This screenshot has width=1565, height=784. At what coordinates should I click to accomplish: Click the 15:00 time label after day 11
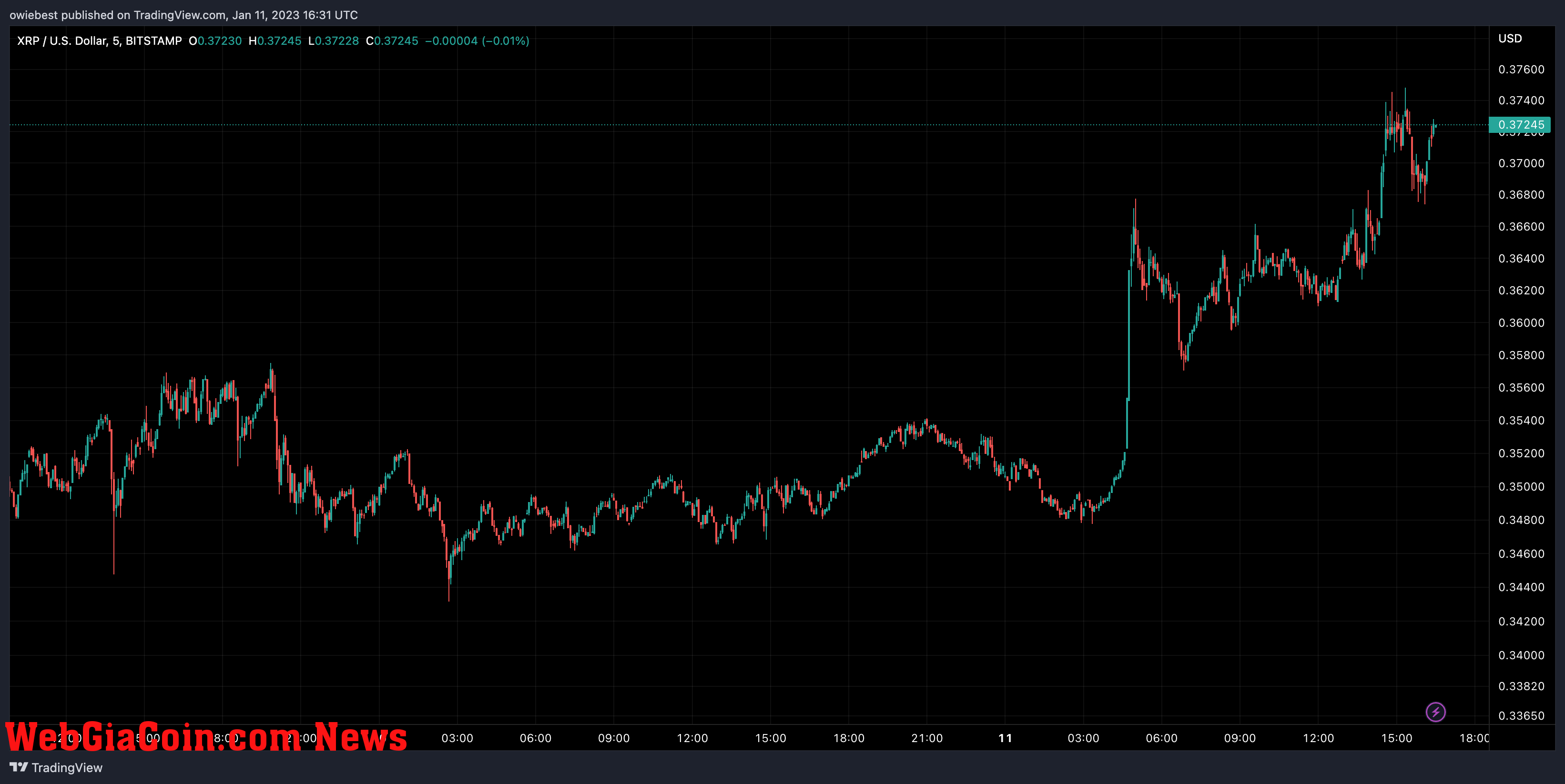tap(1397, 738)
